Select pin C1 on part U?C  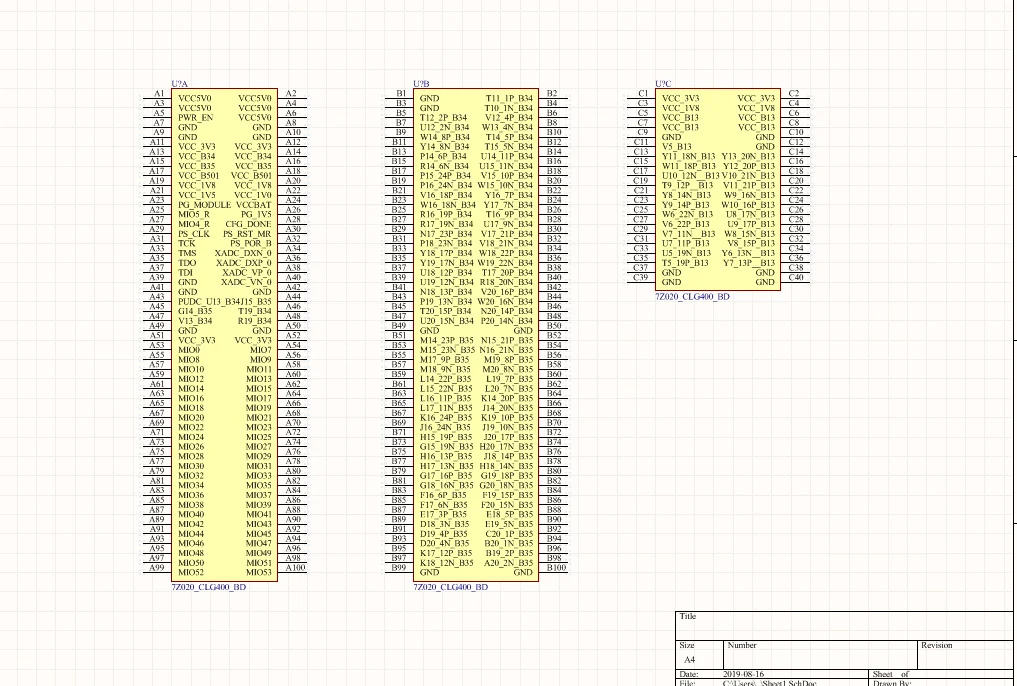pyautogui.click(x=643, y=93)
